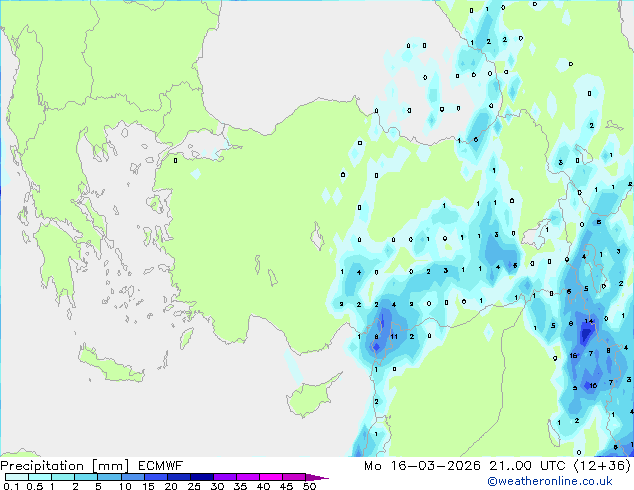The image size is (634, 490).
Task: Select the 5–10 mm legend swatch
Action: click(110, 477)
